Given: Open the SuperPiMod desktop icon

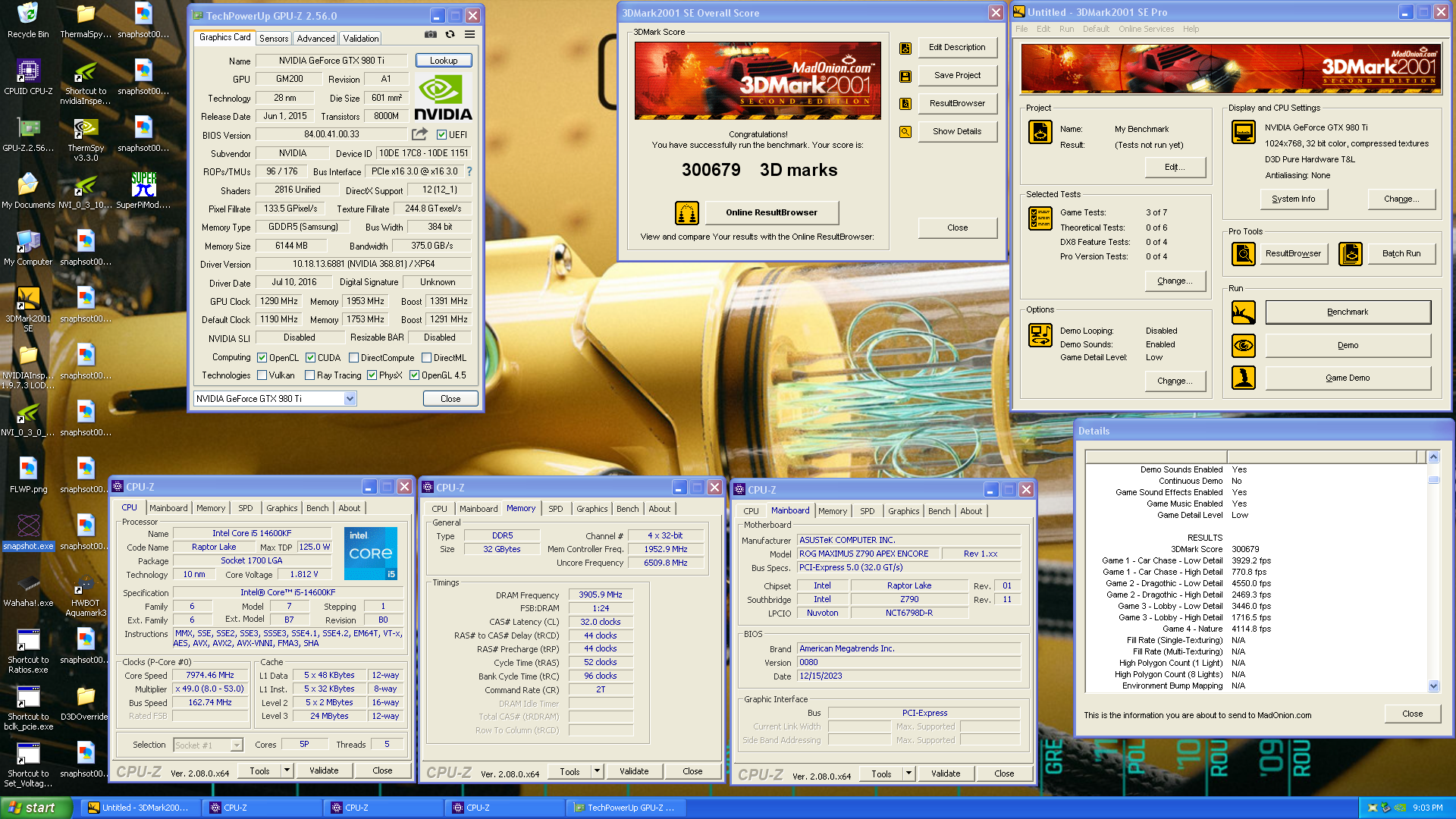Looking at the screenshot, I should 143,191.
